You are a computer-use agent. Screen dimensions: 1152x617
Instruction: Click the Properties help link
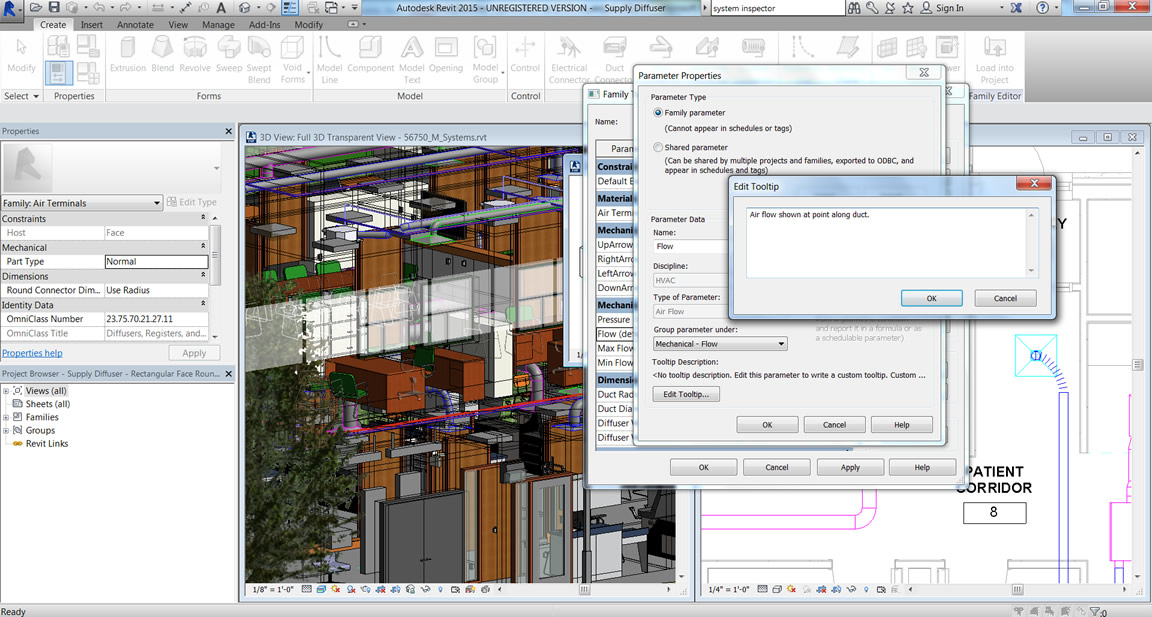tap(32, 353)
